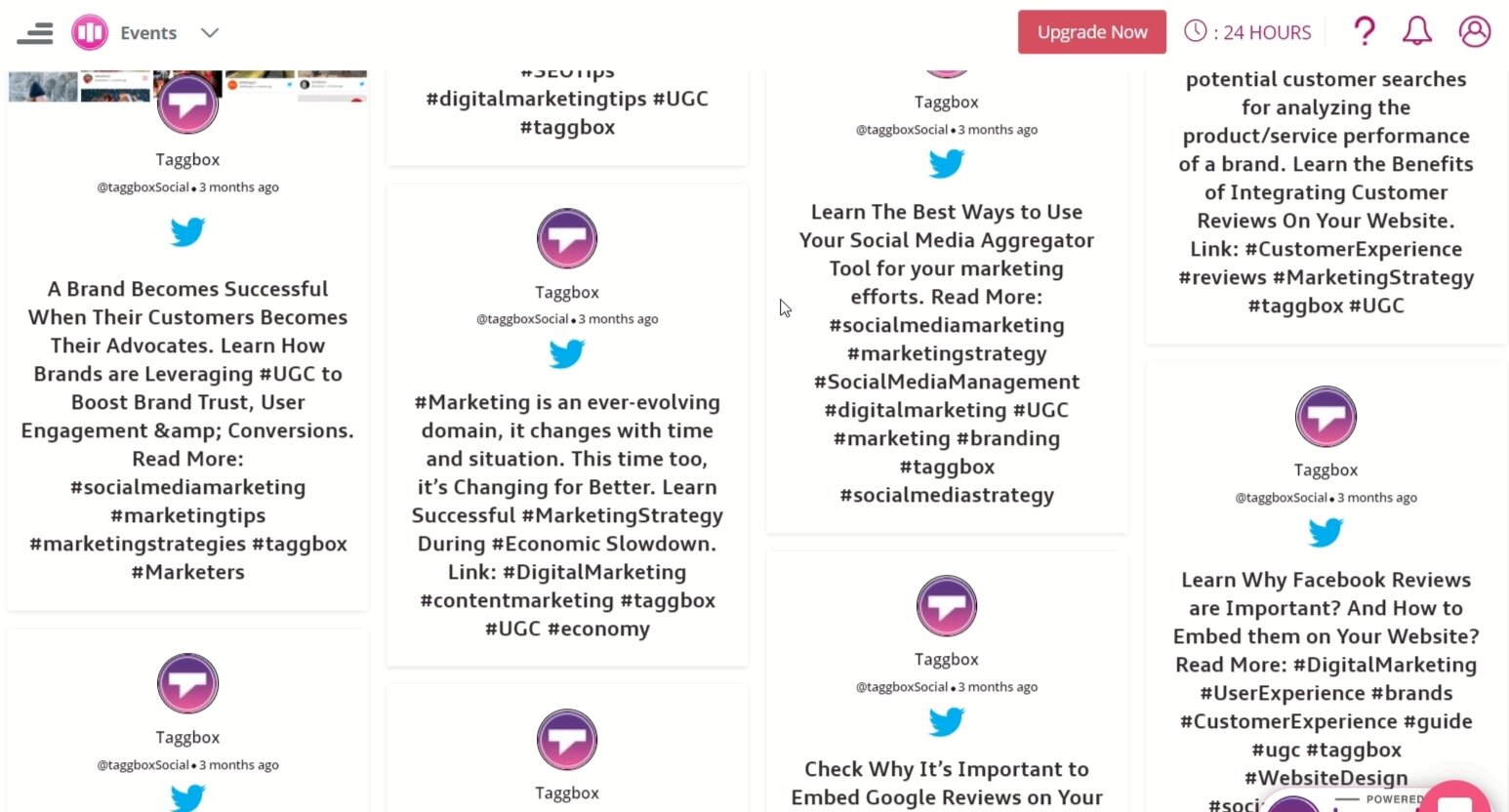
Task: Open @taggboxSocial handle on 'A Brand Becomes' post
Action: click(143, 187)
